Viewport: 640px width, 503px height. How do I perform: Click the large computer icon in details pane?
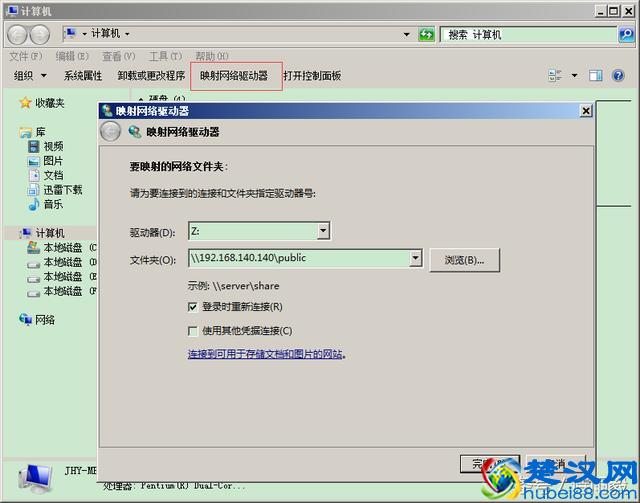[x=35, y=479]
